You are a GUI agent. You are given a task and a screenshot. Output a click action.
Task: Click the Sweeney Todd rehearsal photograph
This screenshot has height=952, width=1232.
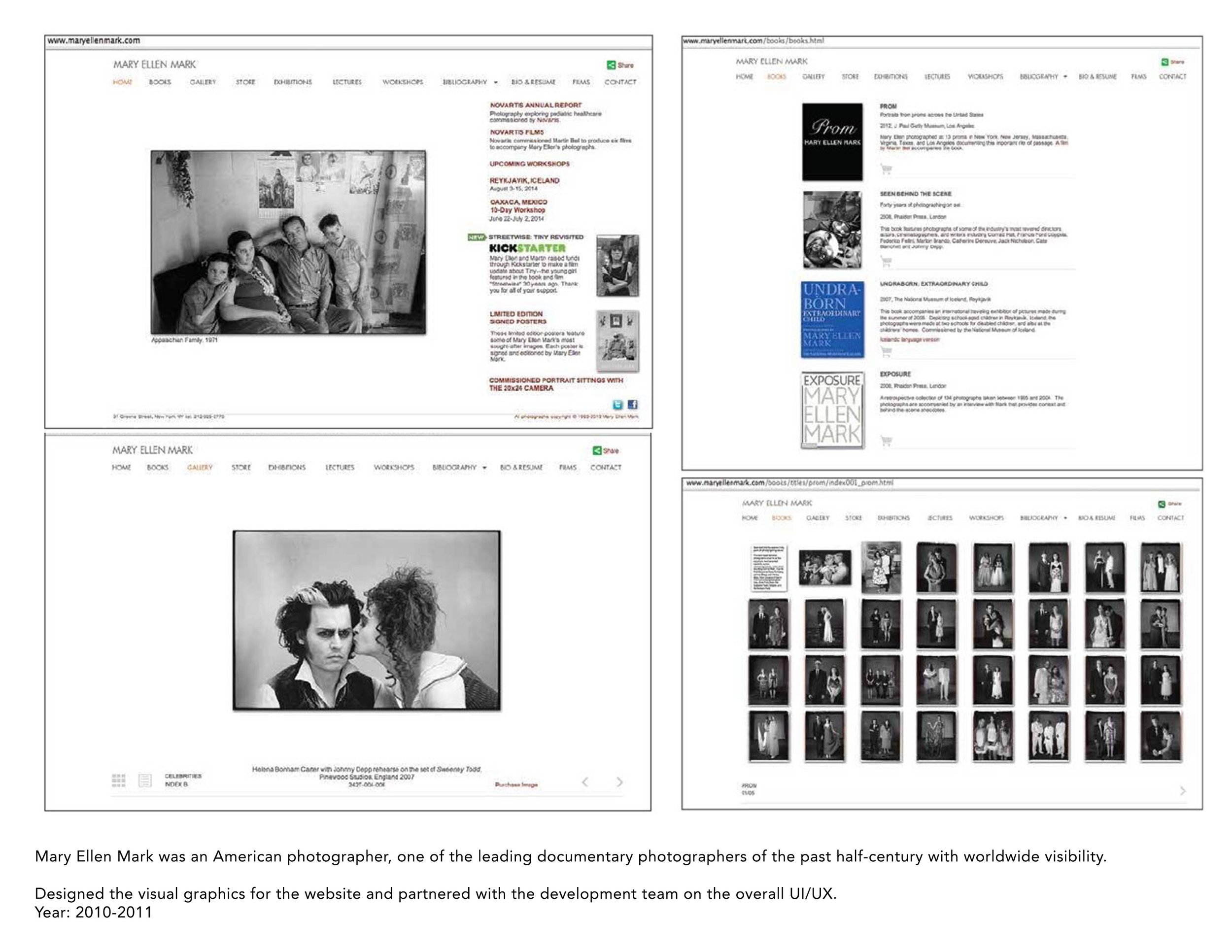coord(367,620)
